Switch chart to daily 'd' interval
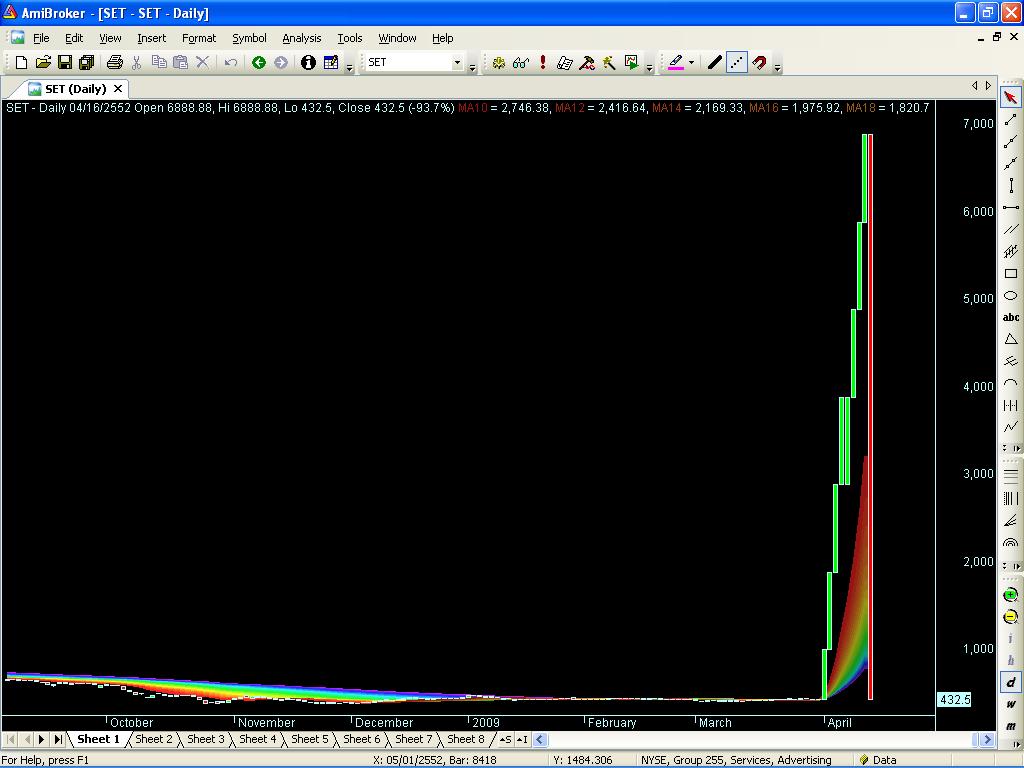The width and height of the screenshot is (1024, 768). (x=1010, y=682)
